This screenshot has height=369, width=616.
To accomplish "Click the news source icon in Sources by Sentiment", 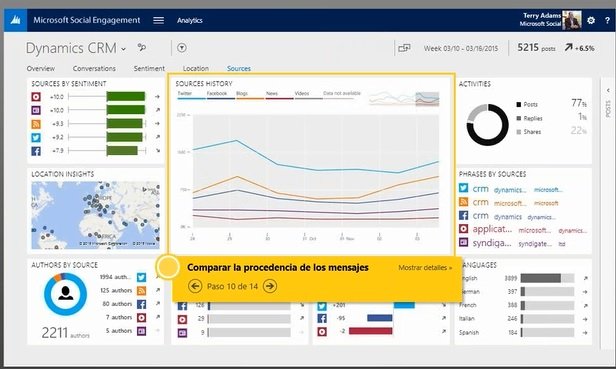I will click(x=36, y=110).
